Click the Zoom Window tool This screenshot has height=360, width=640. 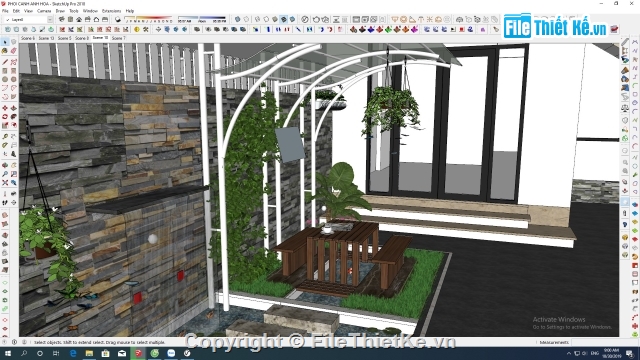tap(13, 173)
